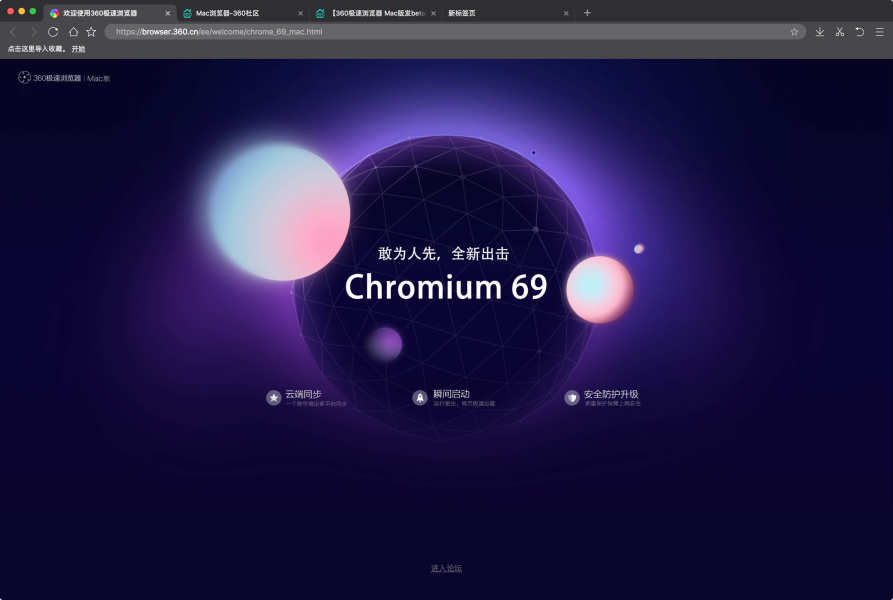The height and width of the screenshot is (600, 893).
Task: Click the 360 favicon on first tab
Action: (55, 13)
